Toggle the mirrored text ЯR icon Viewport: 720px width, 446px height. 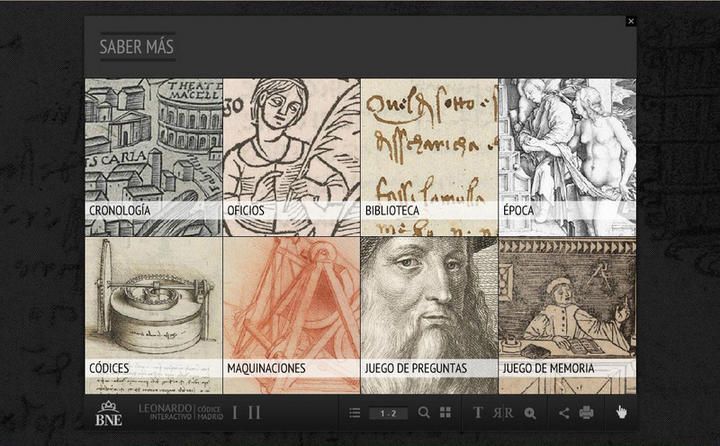pos(503,413)
